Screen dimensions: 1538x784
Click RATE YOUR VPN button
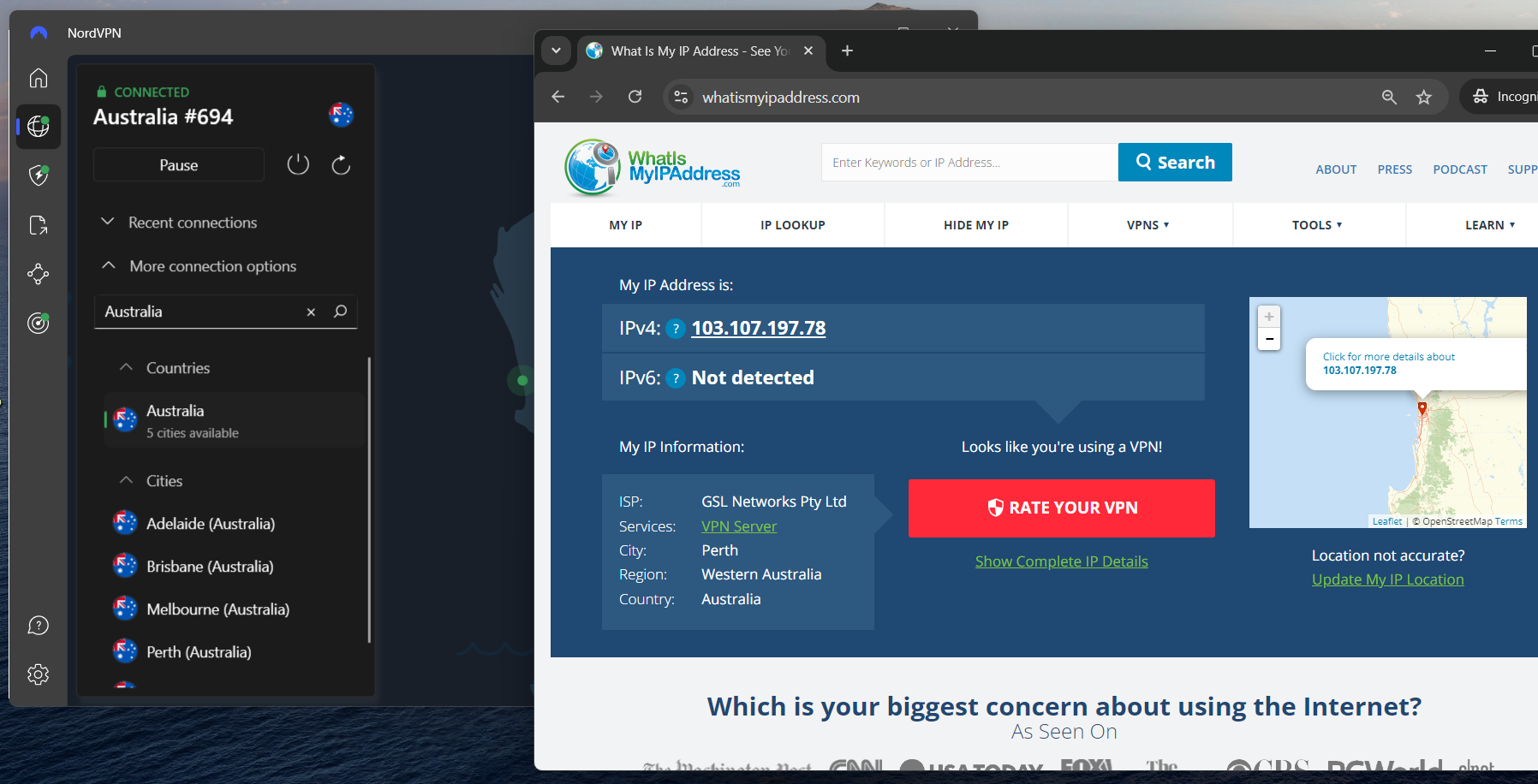pos(1061,508)
